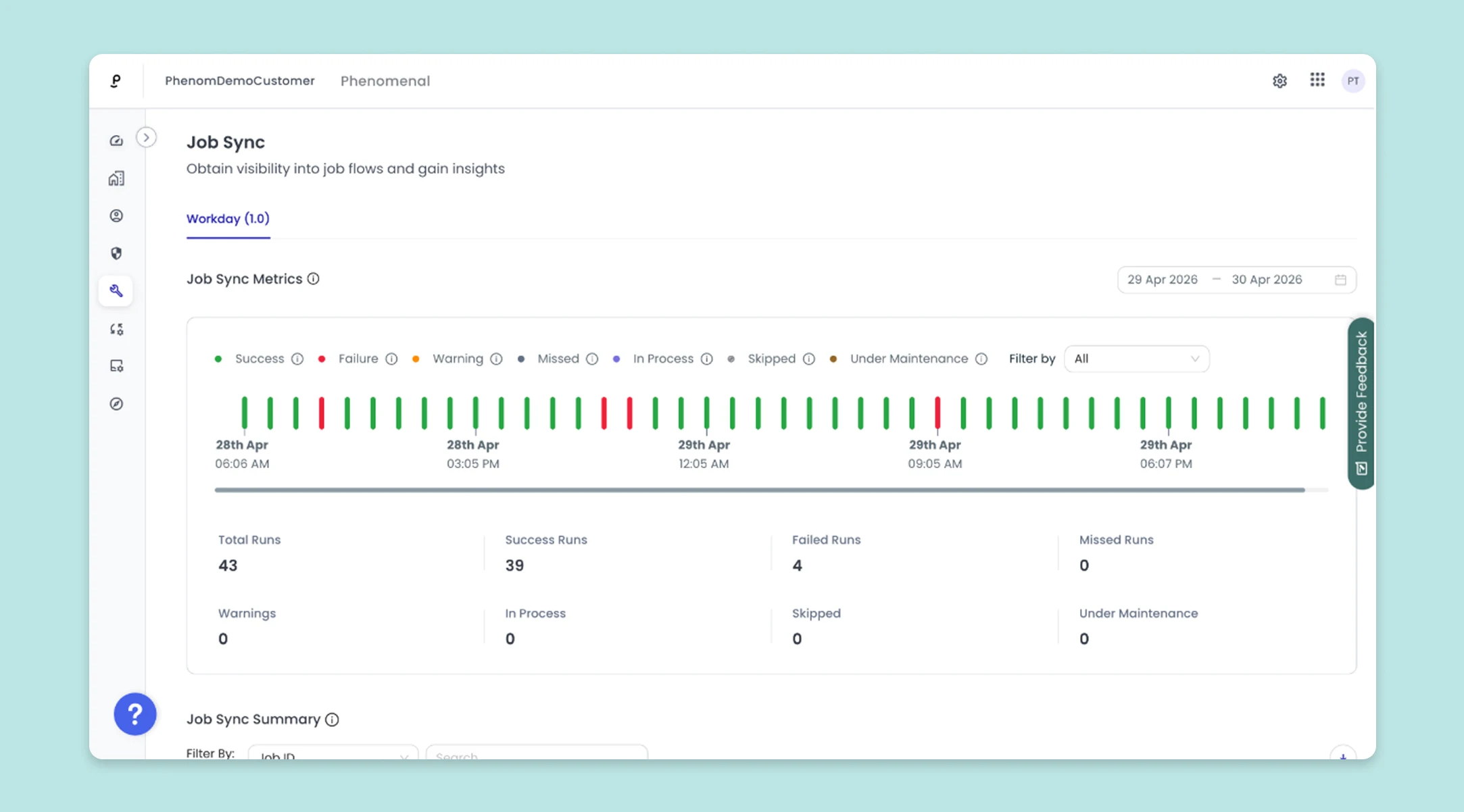The height and width of the screenshot is (812, 1464).
Task: Show info for Job Sync Metrics
Action: click(313, 279)
